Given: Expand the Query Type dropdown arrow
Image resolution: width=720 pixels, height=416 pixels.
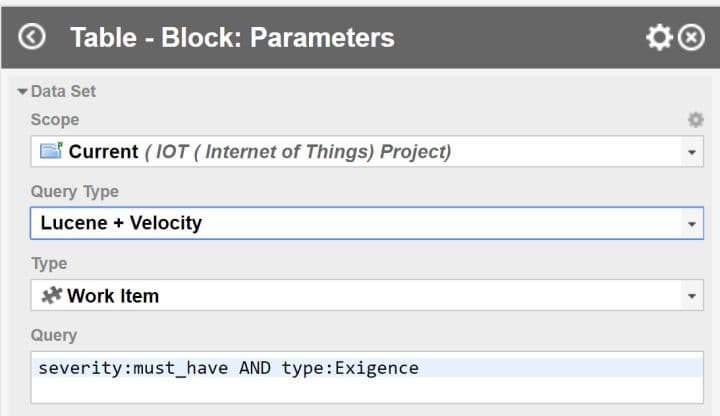Looking at the screenshot, I should 692,224.
